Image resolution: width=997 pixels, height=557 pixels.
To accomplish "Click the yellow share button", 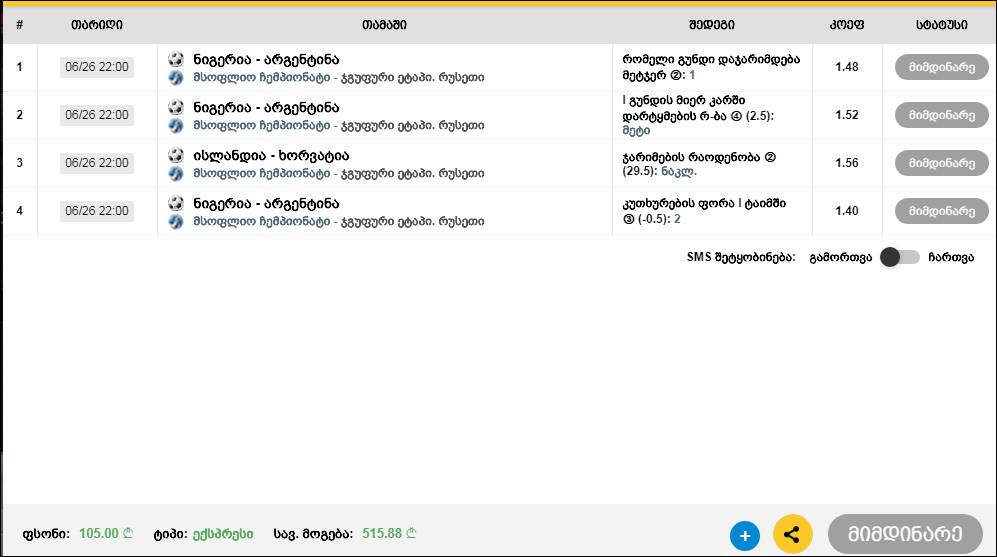I will coord(792,534).
